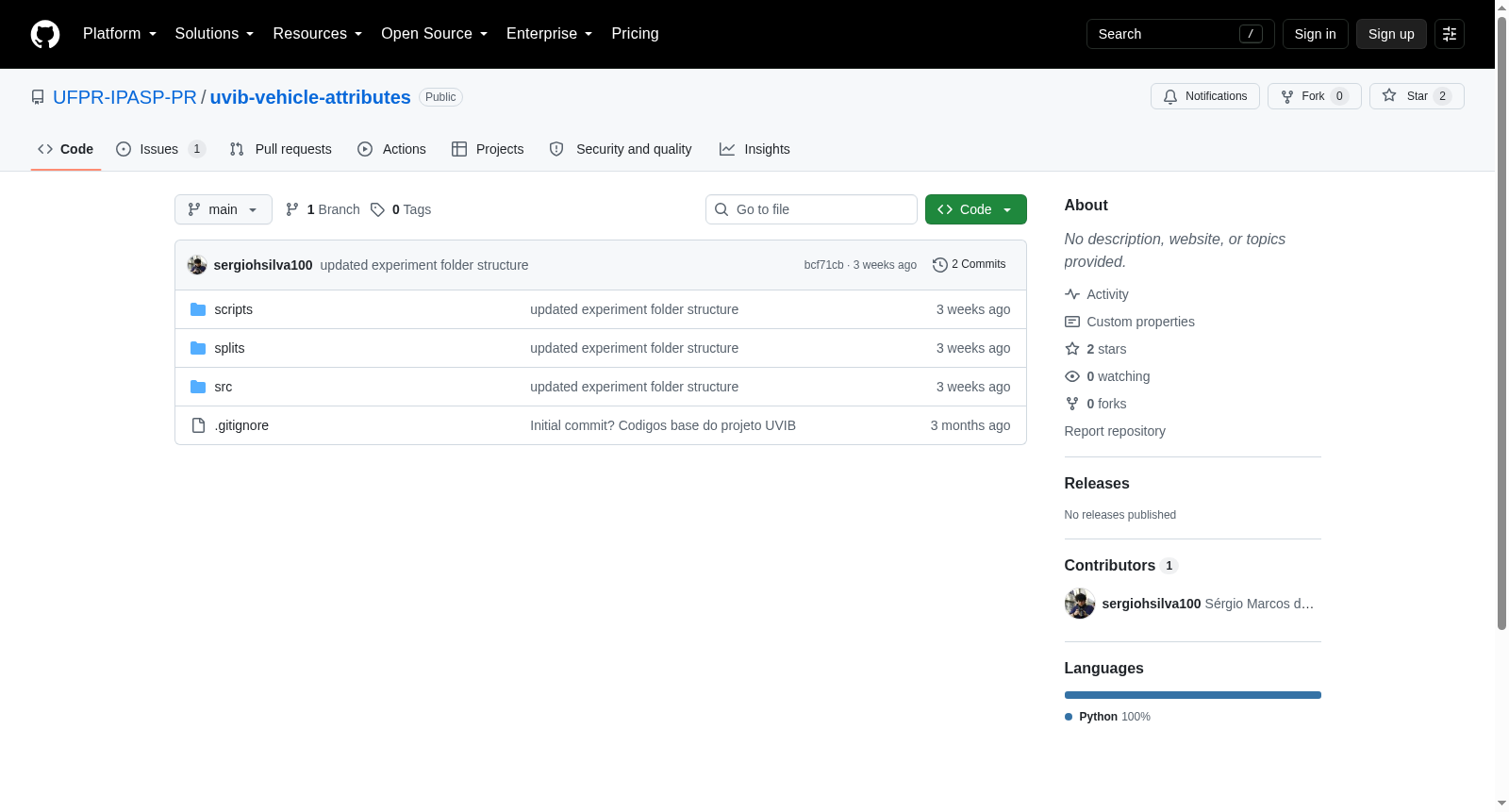Click the Pull requests icon
Screen dimensions: 1509x812
[x=237, y=149]
